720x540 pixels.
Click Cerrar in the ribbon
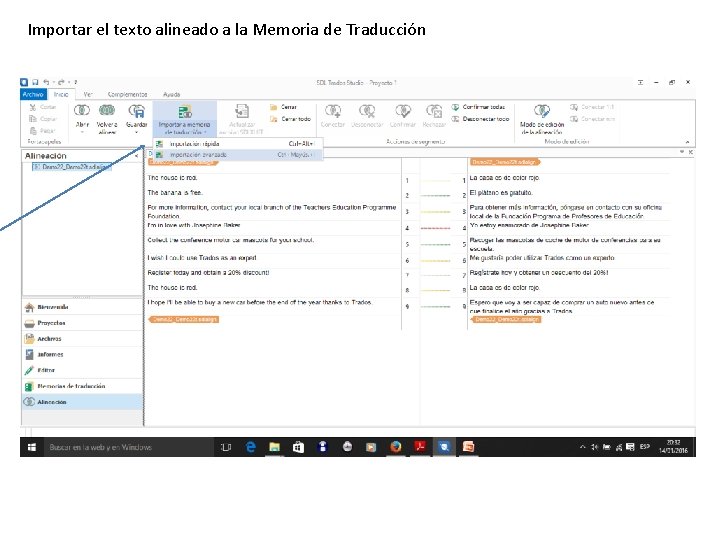coord(283,107)
